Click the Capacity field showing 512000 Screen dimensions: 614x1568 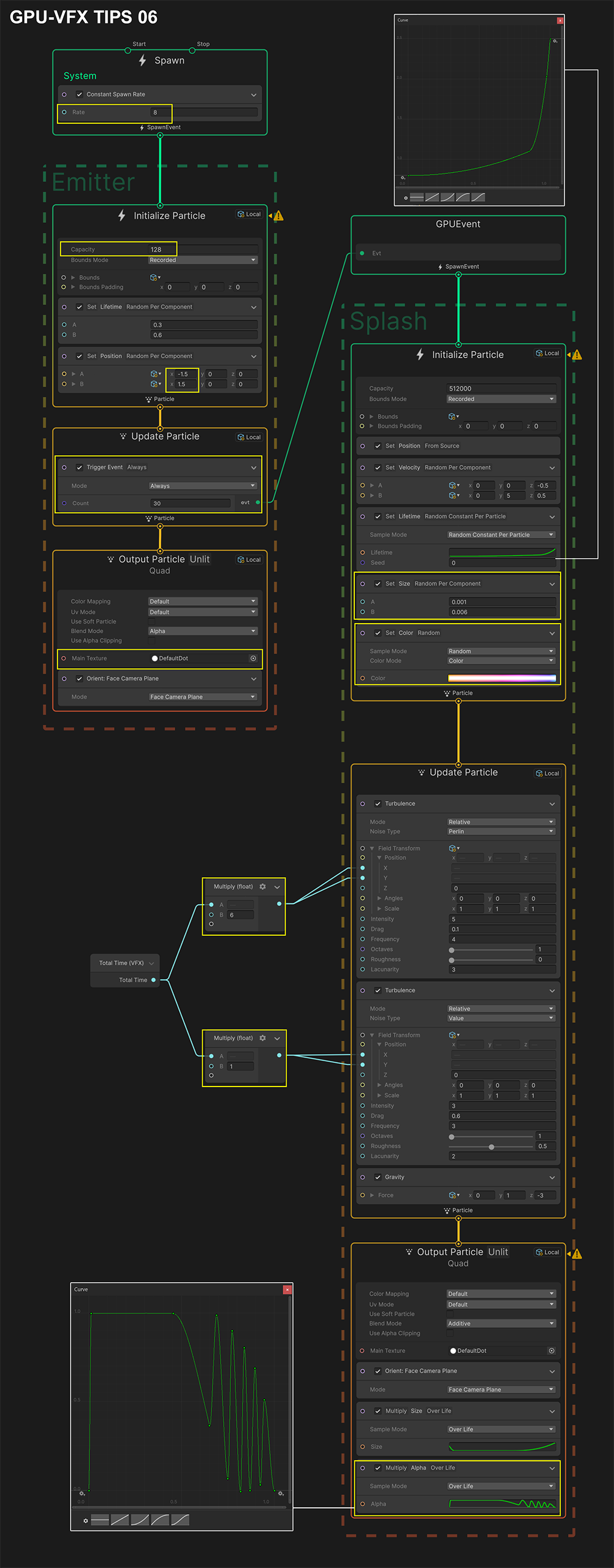501,388
